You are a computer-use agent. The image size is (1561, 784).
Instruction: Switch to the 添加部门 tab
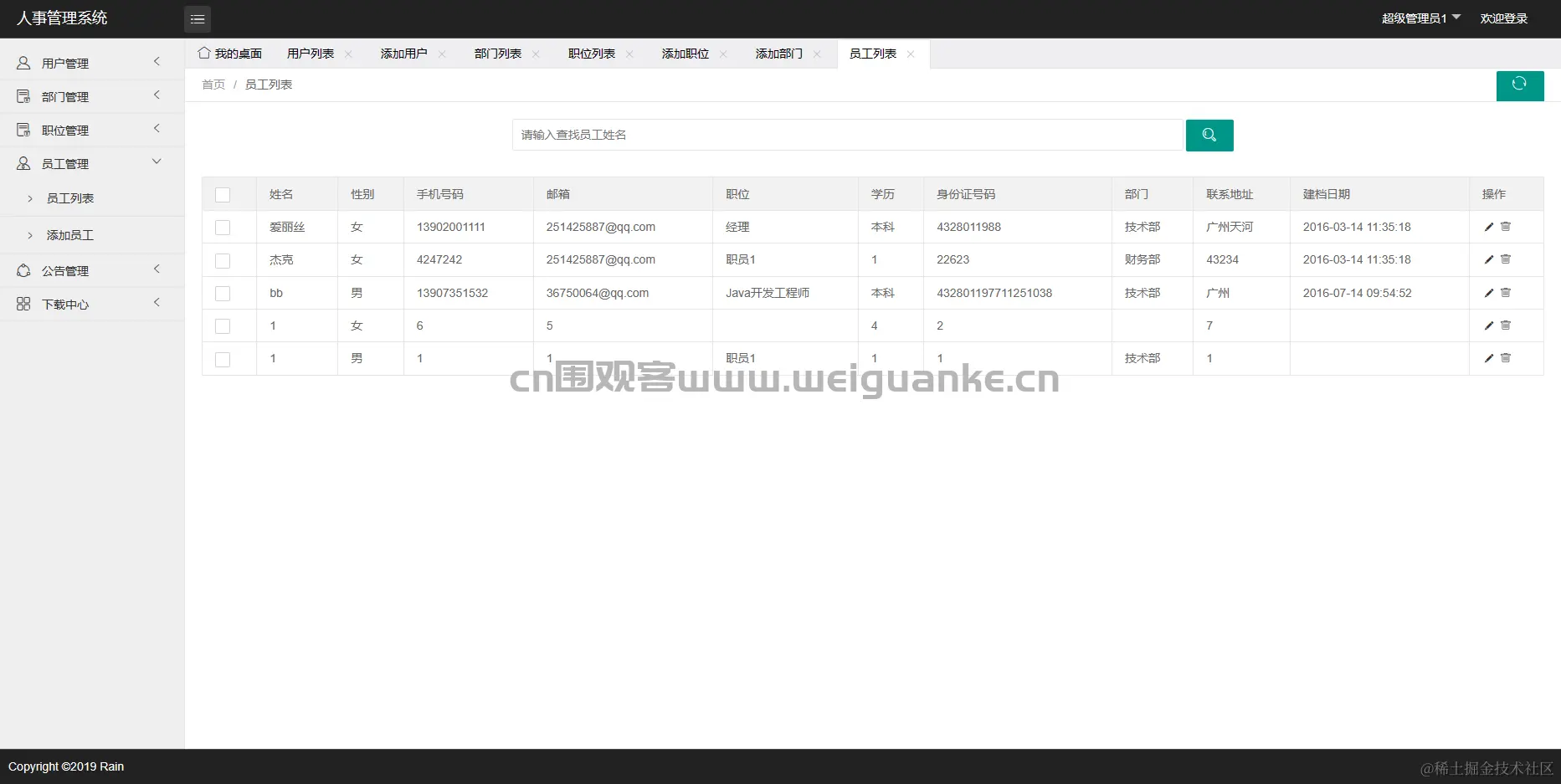779,54
